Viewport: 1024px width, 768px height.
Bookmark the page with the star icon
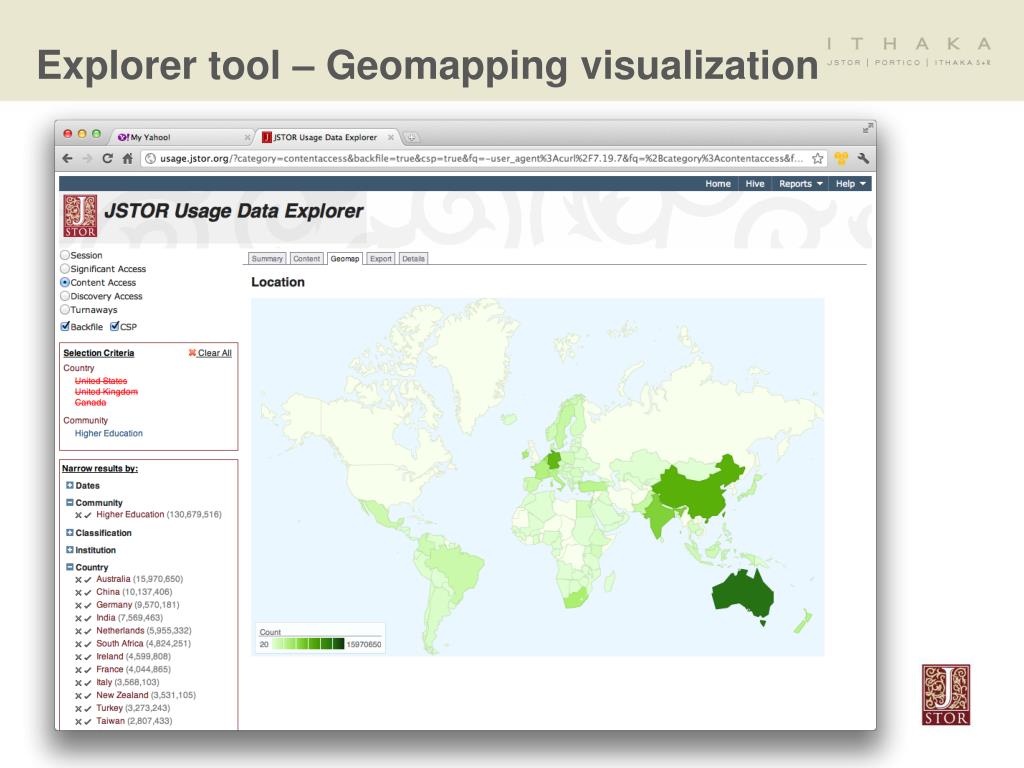pyautogui.click(x=818, y=157)
